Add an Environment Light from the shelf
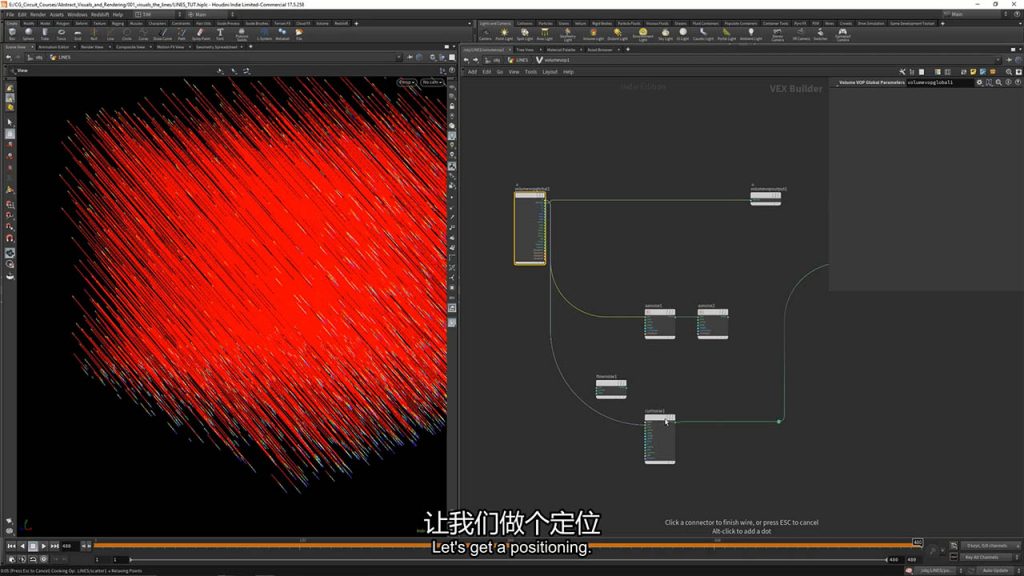The width and height of the screenshot is (1024, 576). pyautogui.click(x=643, y=35)
